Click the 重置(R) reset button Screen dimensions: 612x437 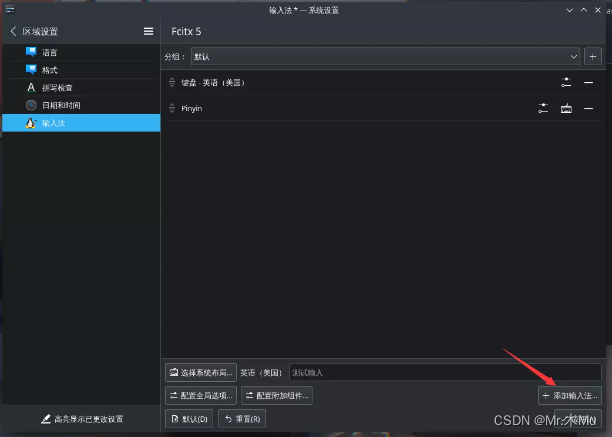[242, 419]
